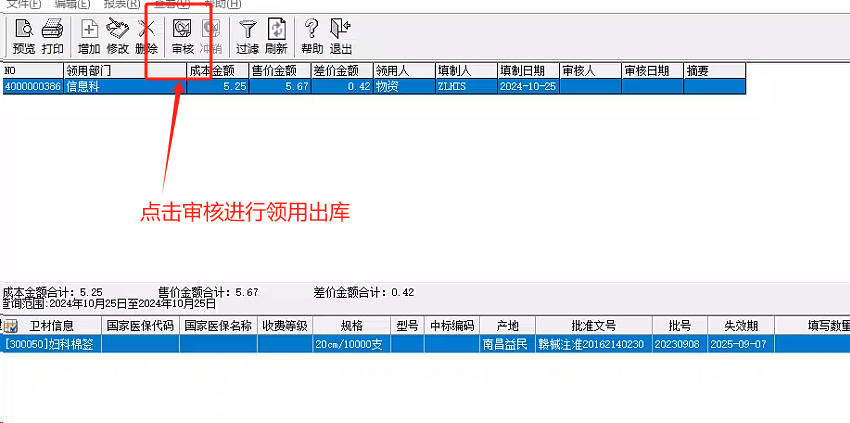
Task: Click the column selector icon beside 卫材信息
Action: coord(10,326)
